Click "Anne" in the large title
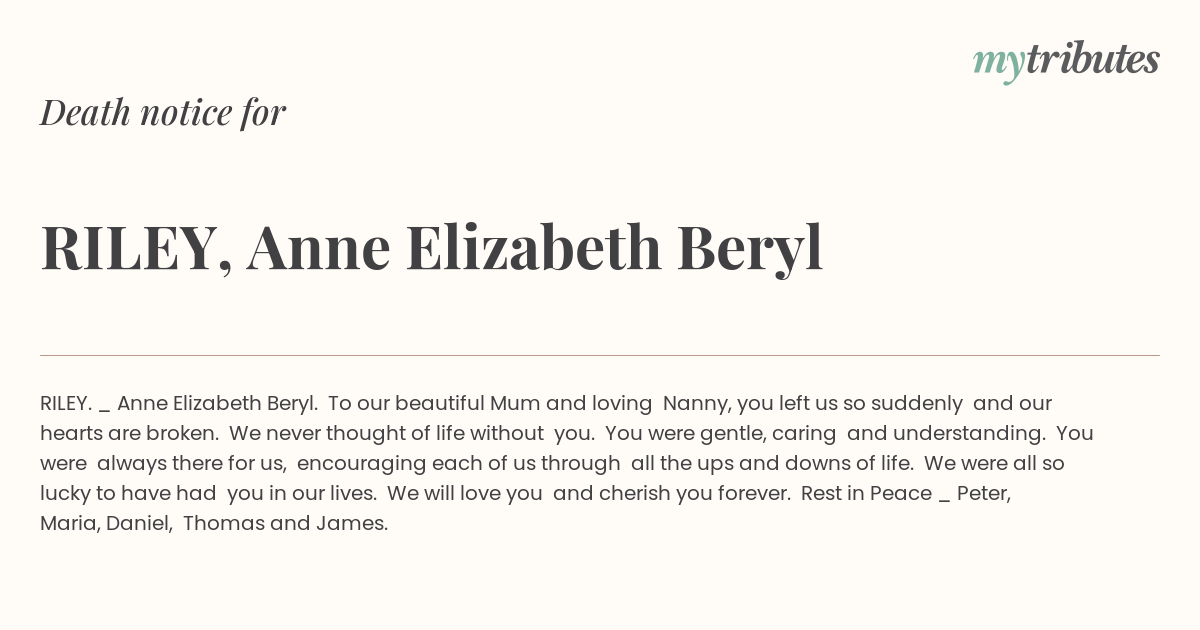This screenshot has height=630, width=1200. (x=318, y=248)
